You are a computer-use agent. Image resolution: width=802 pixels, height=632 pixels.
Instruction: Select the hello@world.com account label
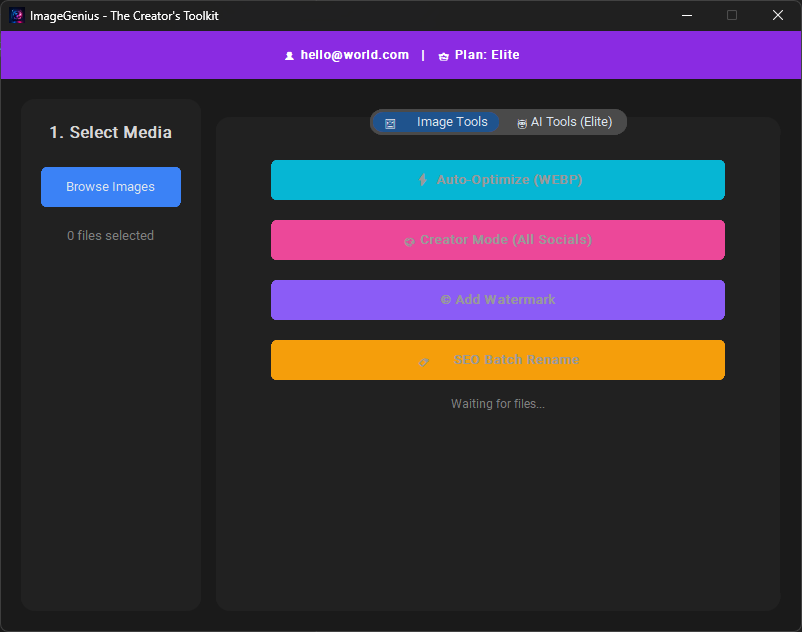354,55
